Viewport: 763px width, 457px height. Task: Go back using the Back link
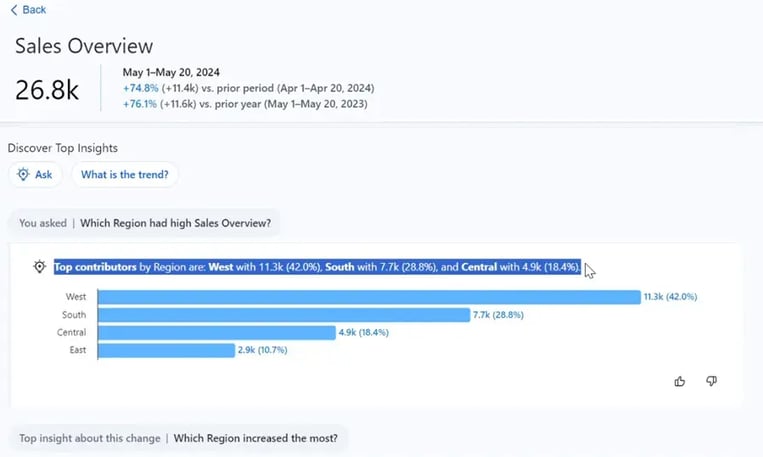34,10
